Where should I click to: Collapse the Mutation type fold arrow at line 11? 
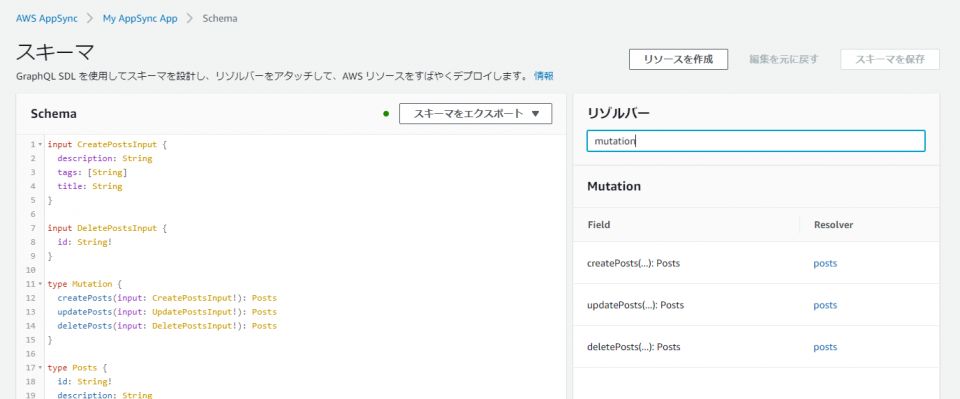[x=40, y=284]
